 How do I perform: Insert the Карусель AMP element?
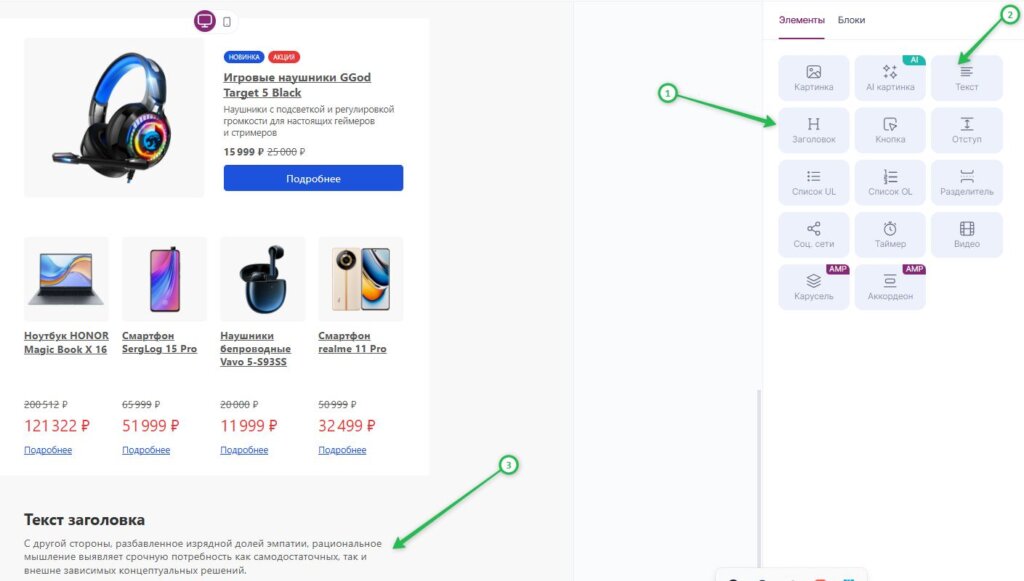(814, 286)
